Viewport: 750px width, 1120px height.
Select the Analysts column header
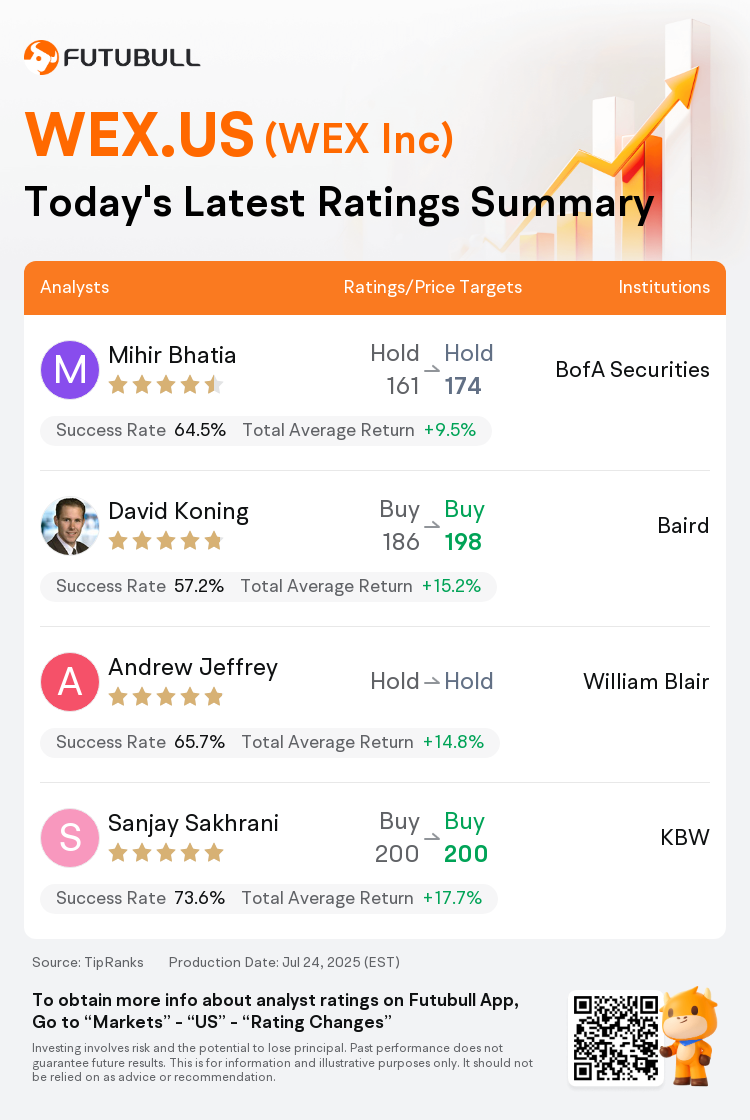pos(74,287)
